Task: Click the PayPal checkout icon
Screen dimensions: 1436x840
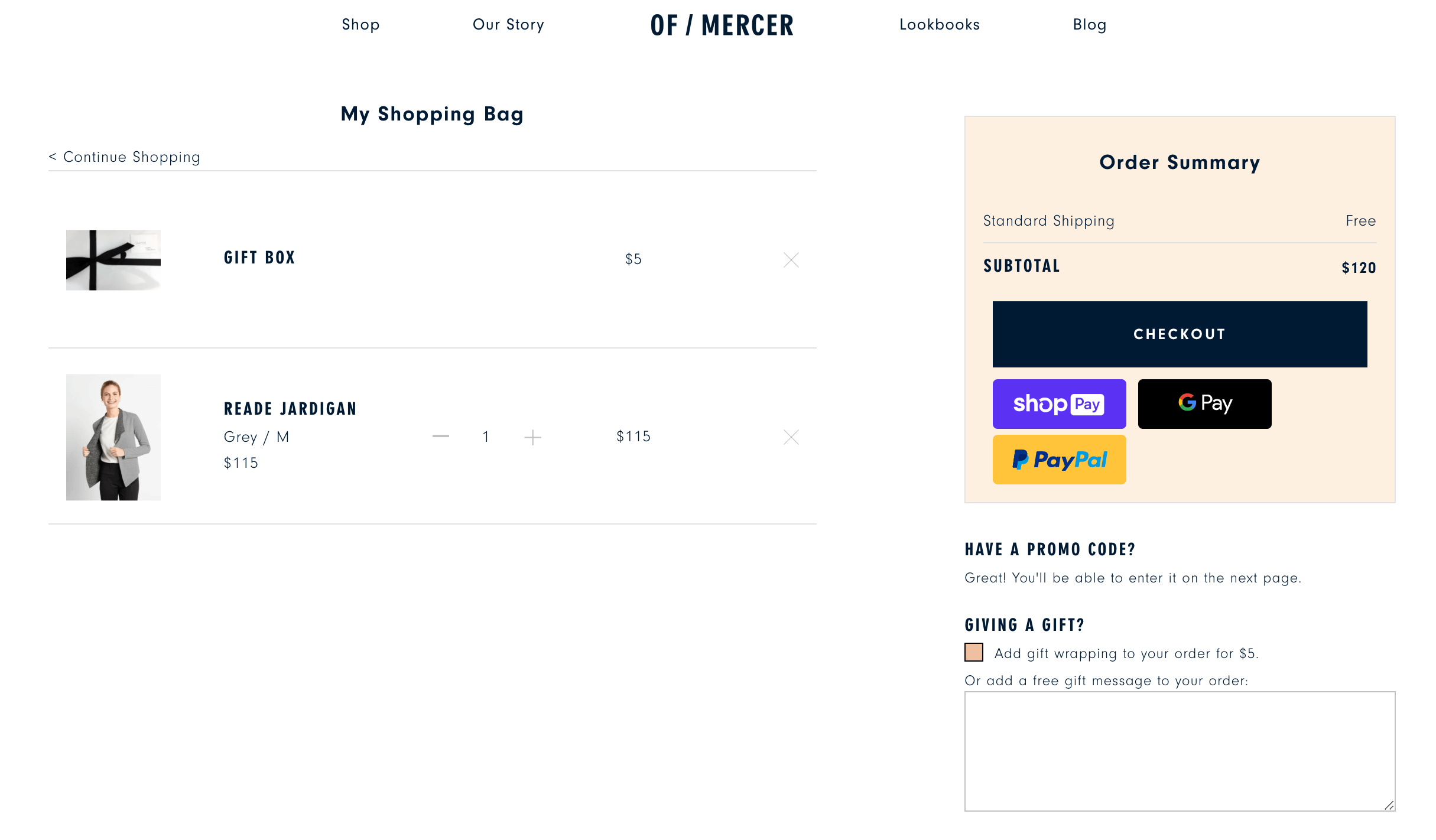Action: (x=1059, y=459)
